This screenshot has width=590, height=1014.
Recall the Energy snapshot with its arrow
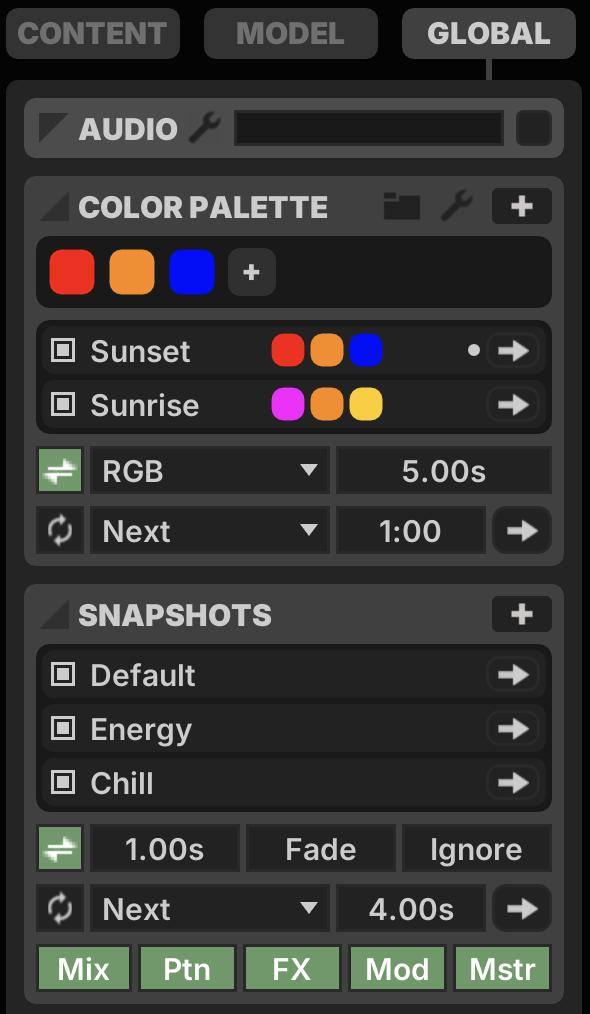click(514, 729)
